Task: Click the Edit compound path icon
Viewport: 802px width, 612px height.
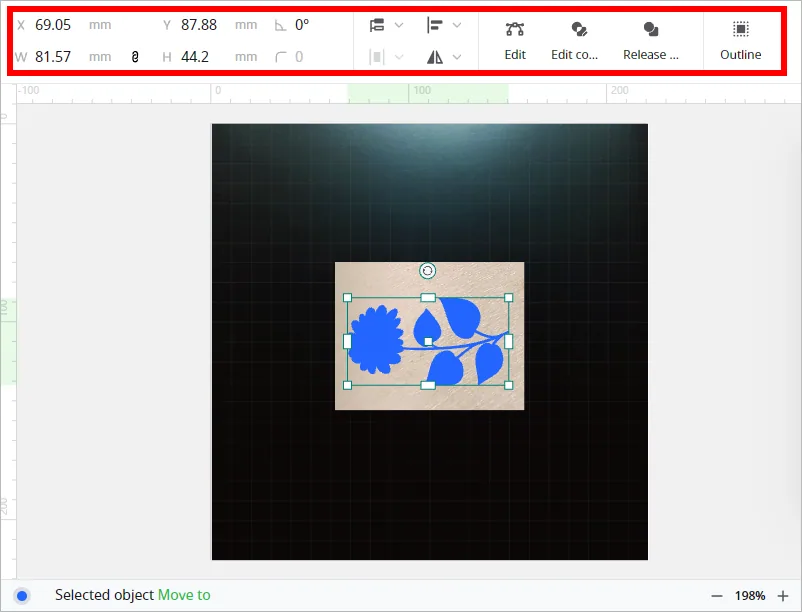Action: (579, 29)
